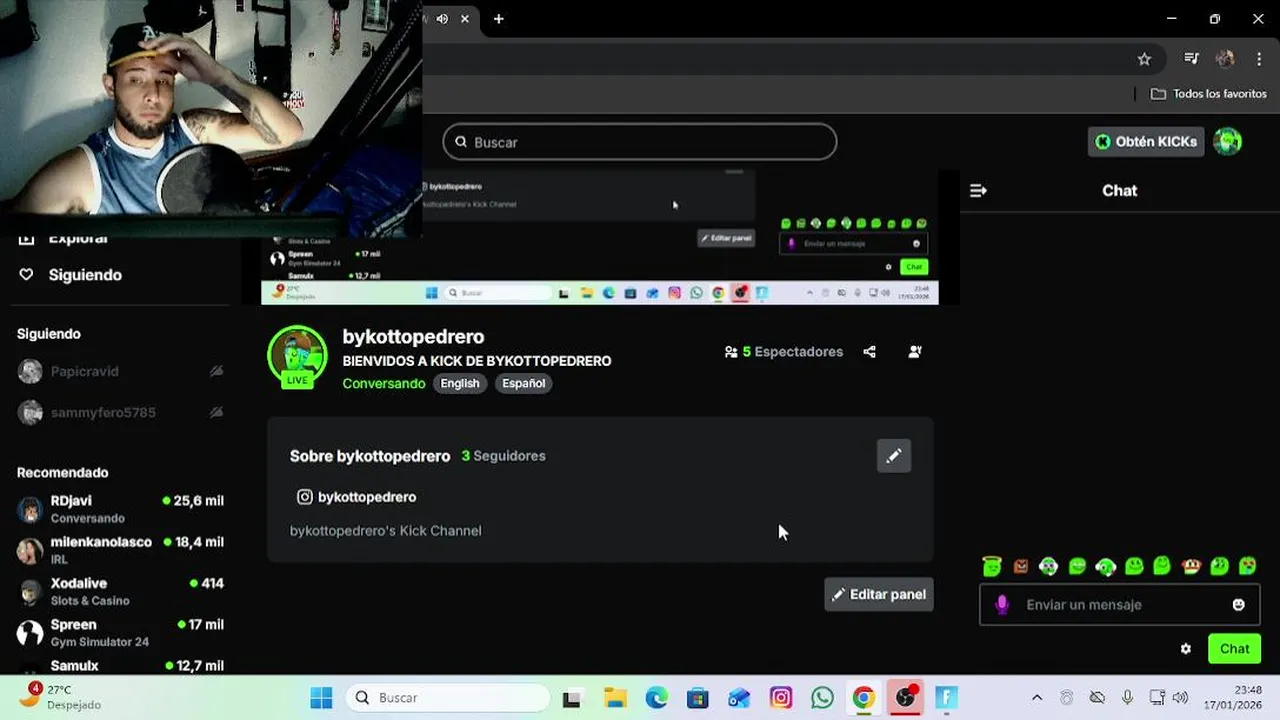This screenshot has width=1280, height=720.
Task: Open the 27°C weather widget
Action: (x=60, y=697)
